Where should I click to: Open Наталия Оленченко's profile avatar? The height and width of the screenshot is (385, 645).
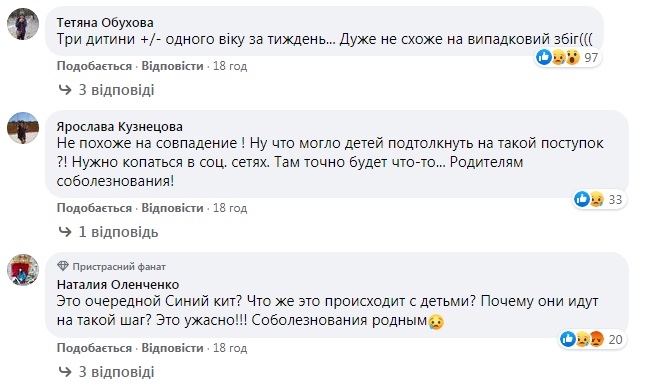pyautogui.click(x=23, y=270)
